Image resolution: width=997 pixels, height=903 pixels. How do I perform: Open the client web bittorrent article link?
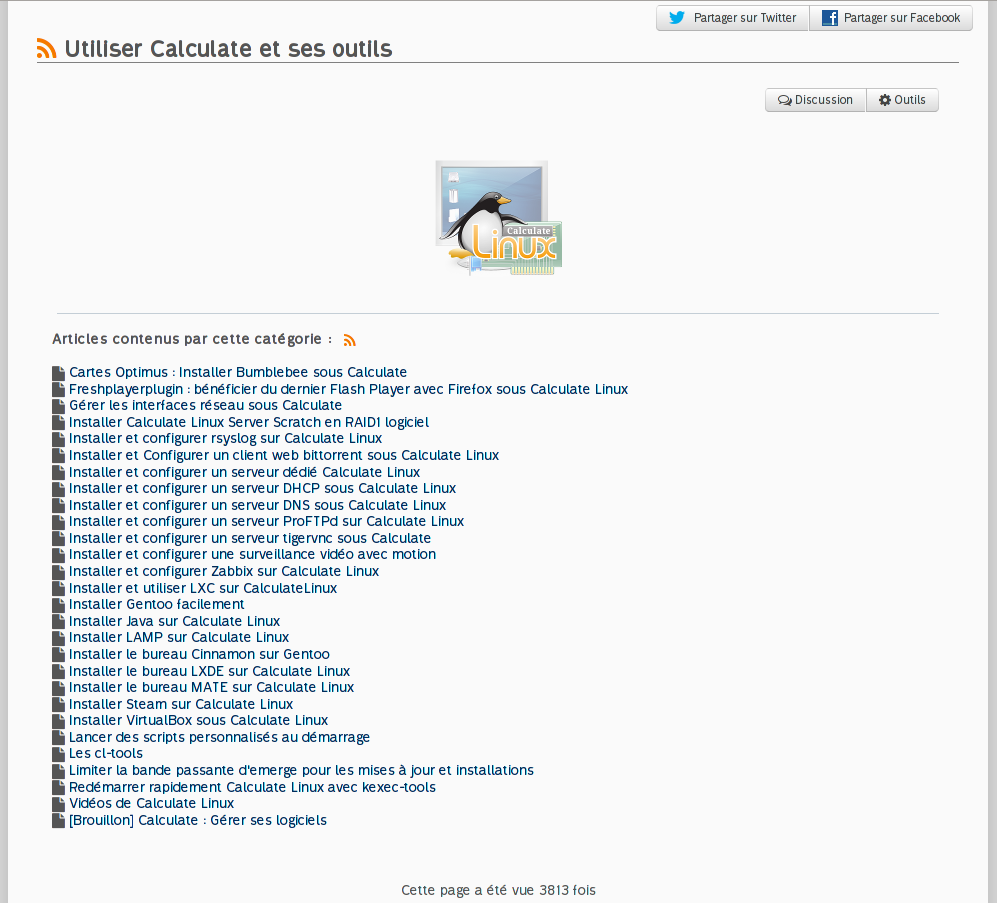coord(284,455)
